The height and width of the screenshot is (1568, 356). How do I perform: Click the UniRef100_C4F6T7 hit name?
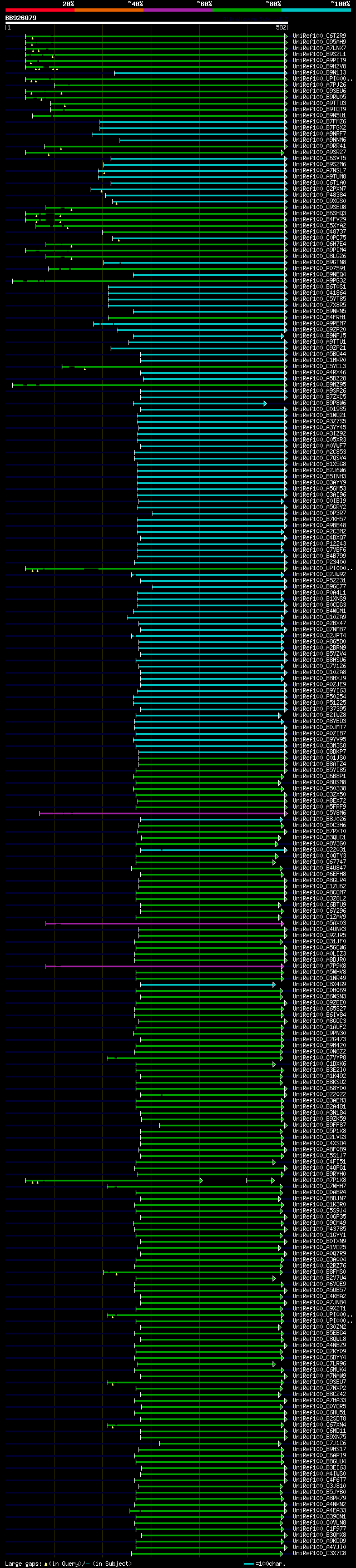pos(319,1480)
